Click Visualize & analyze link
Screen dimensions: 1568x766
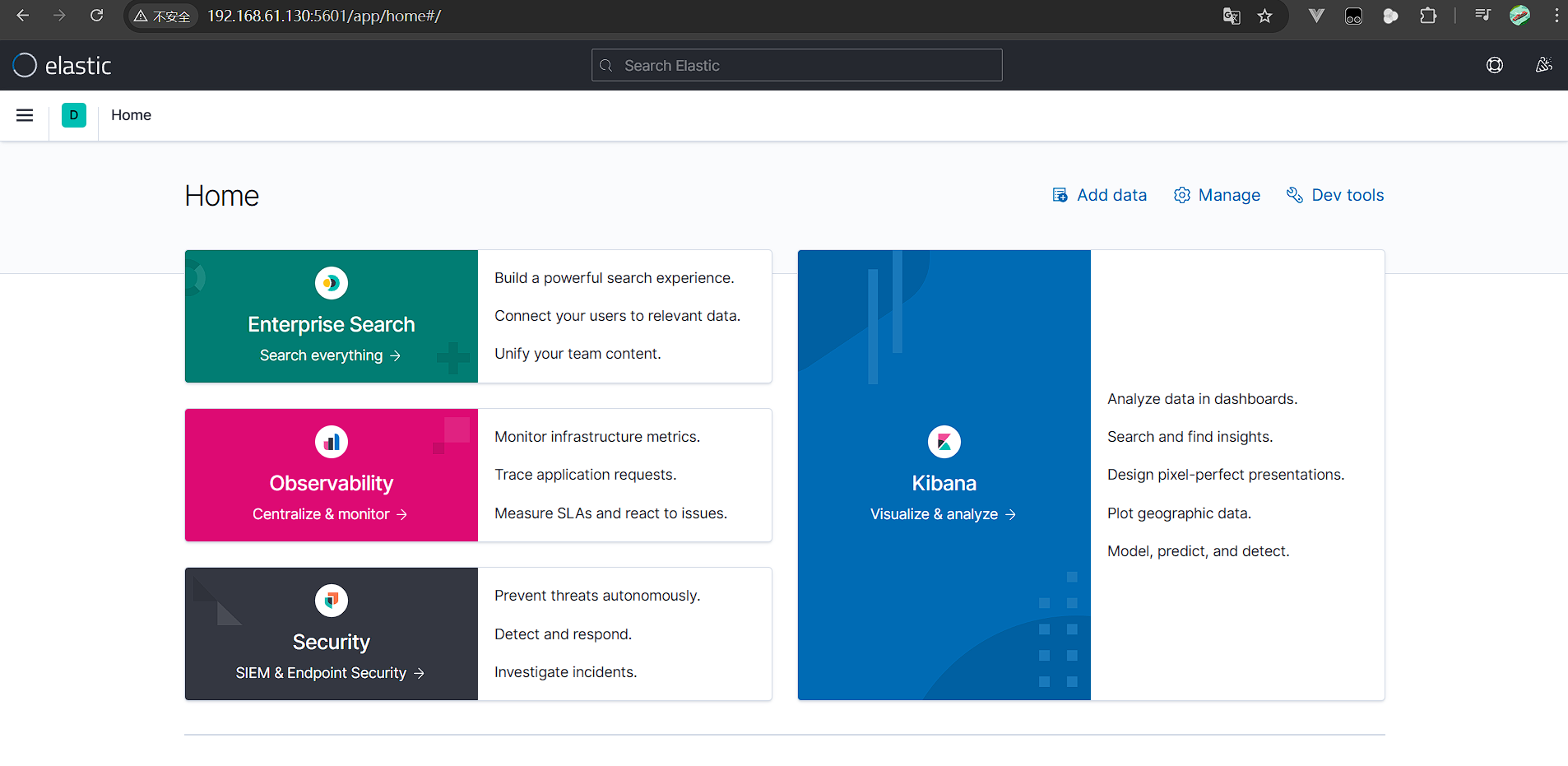944,514
